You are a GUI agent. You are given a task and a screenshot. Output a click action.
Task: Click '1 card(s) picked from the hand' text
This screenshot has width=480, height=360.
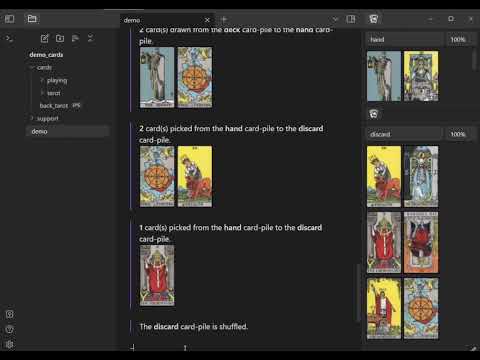190,228
